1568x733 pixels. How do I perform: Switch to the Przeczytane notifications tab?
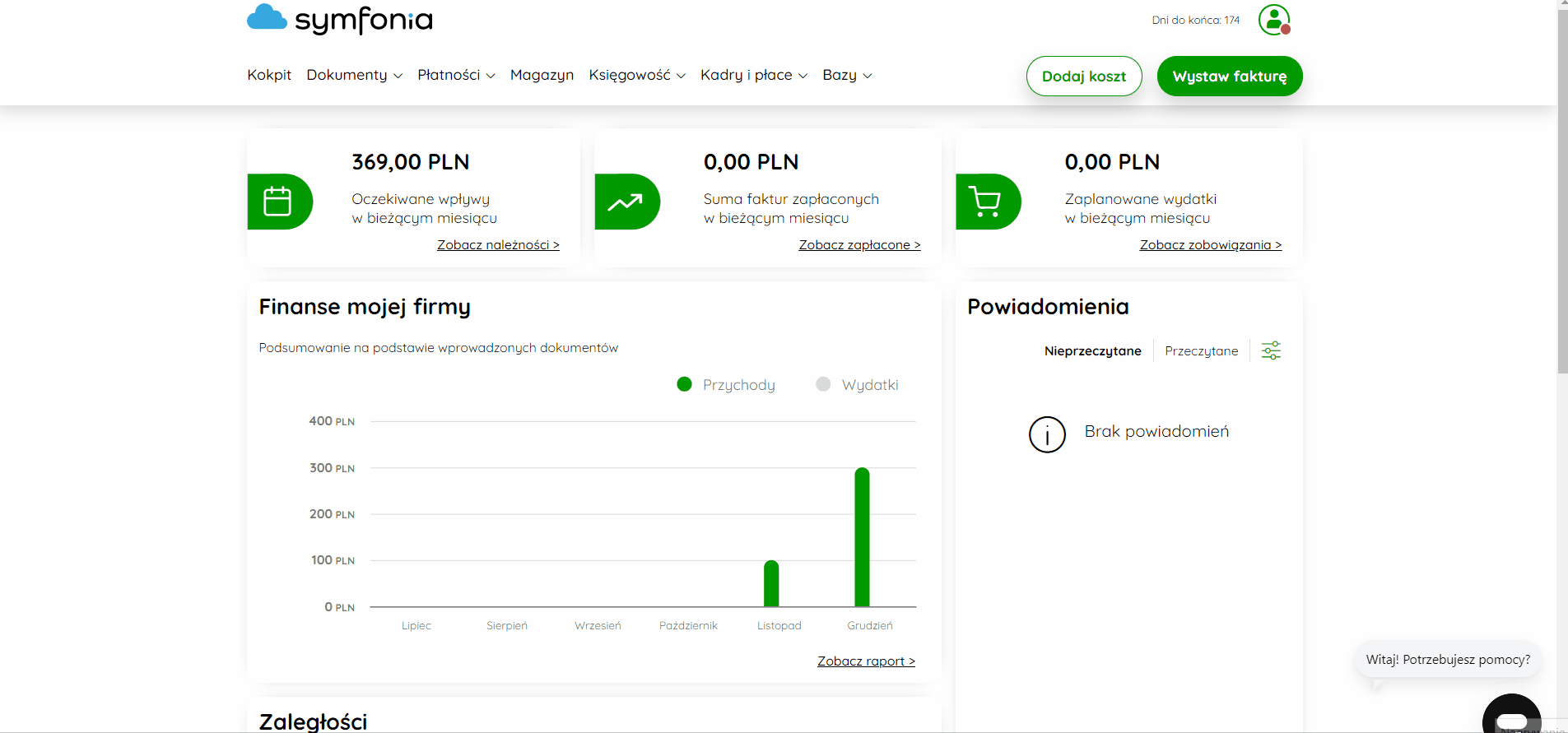pyautogui.click(x=1201, y=351)
